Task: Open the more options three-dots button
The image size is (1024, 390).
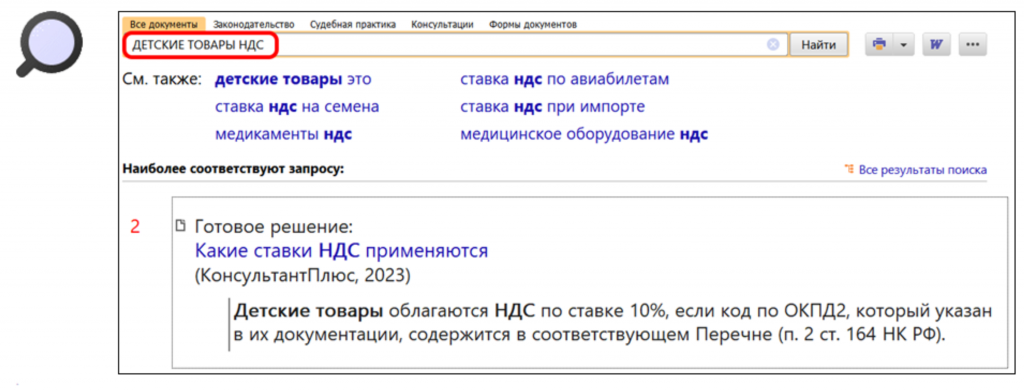Action: [972, 44]
